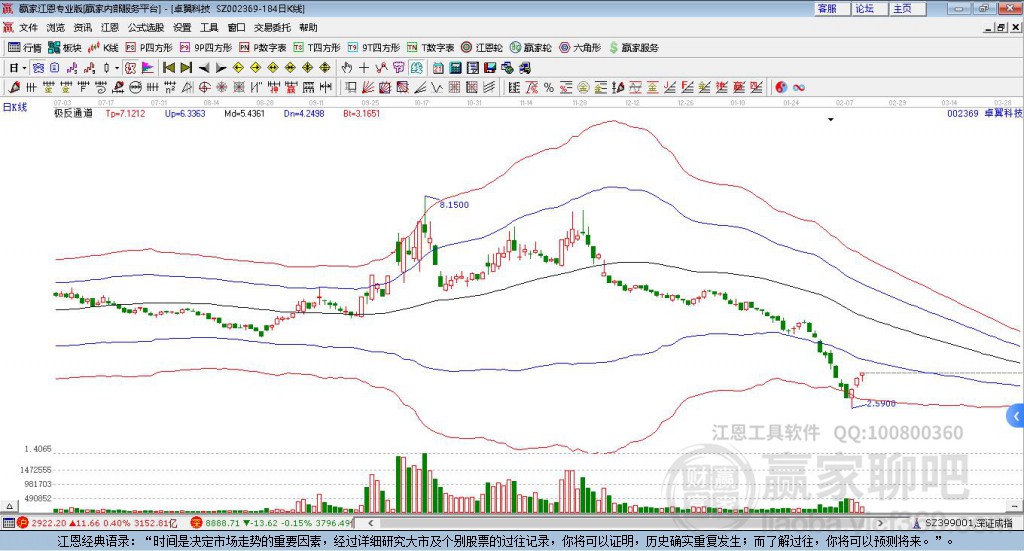Click the 论坛 forum button

pos(869,8)
